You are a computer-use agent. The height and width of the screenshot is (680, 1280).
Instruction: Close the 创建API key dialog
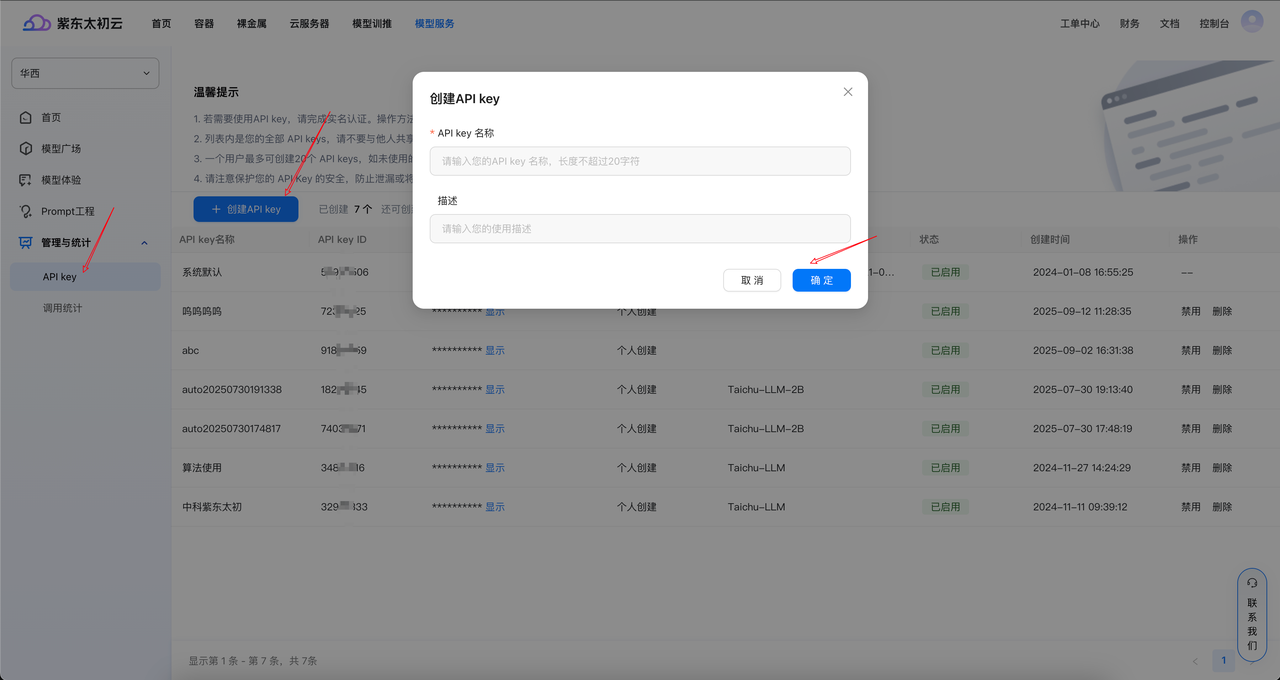tap(848, 92)
